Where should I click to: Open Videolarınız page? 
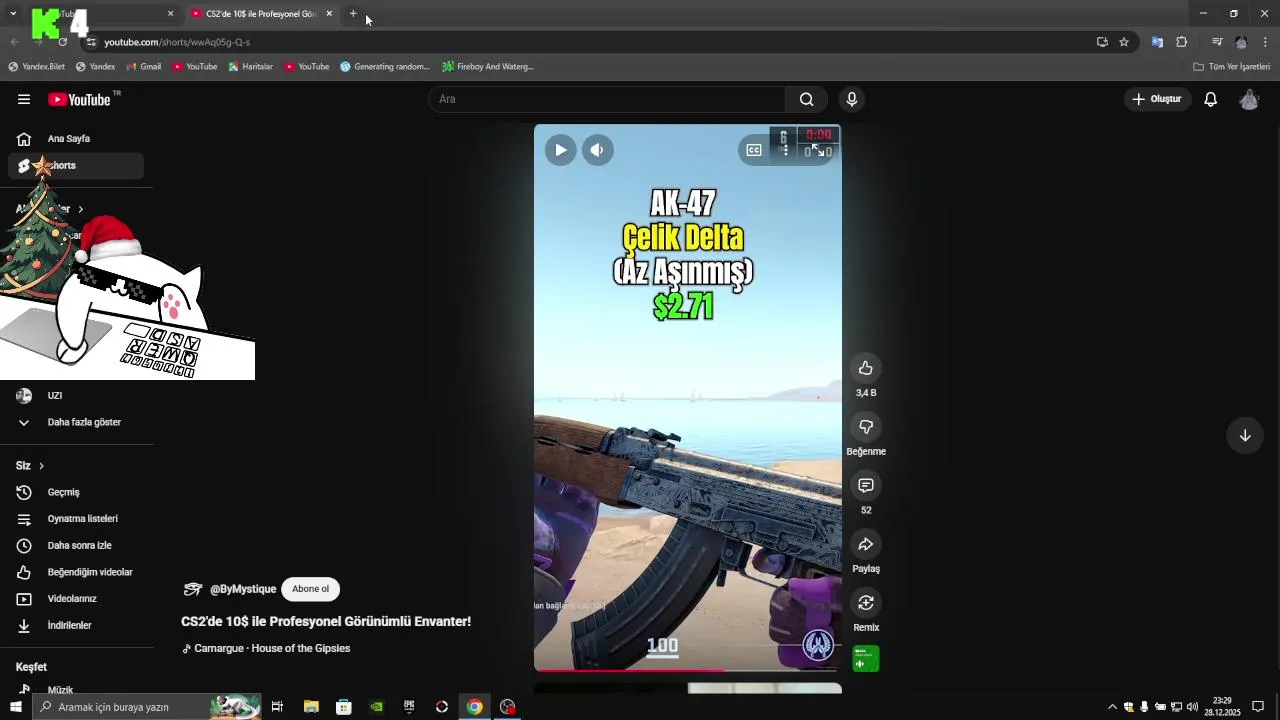point(76,599)
